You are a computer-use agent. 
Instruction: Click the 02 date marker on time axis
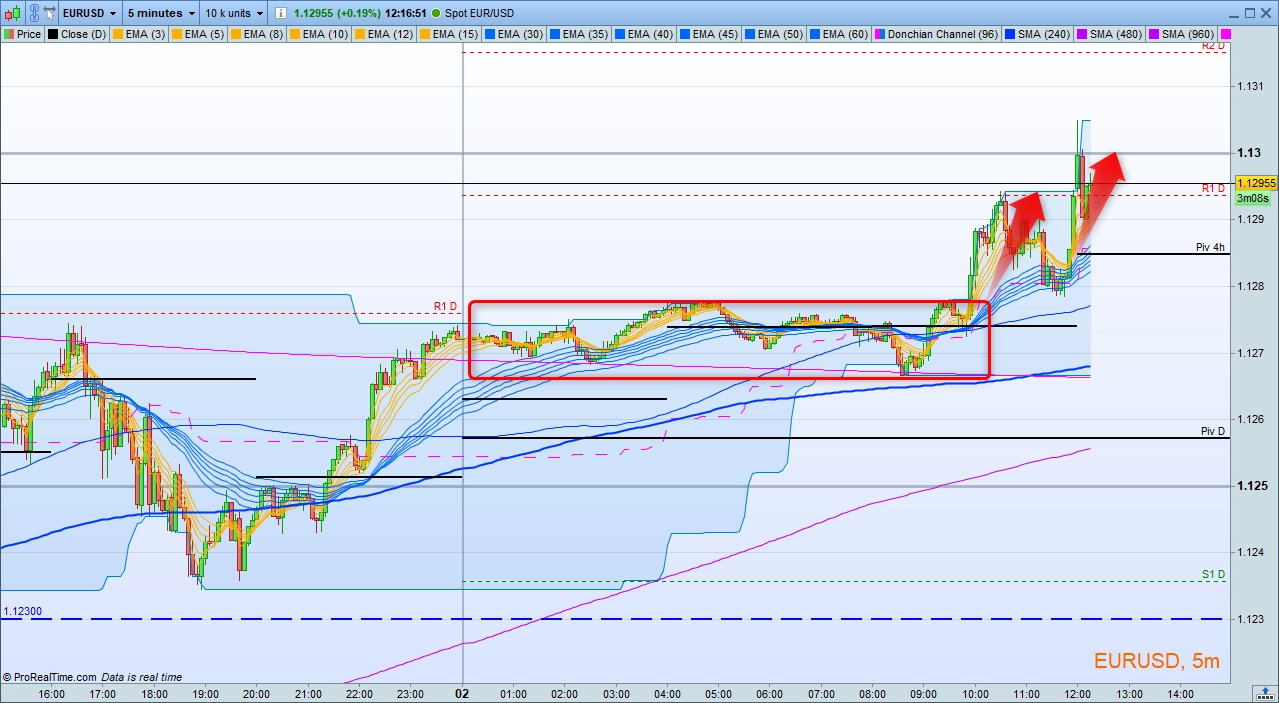click(463, 692)
